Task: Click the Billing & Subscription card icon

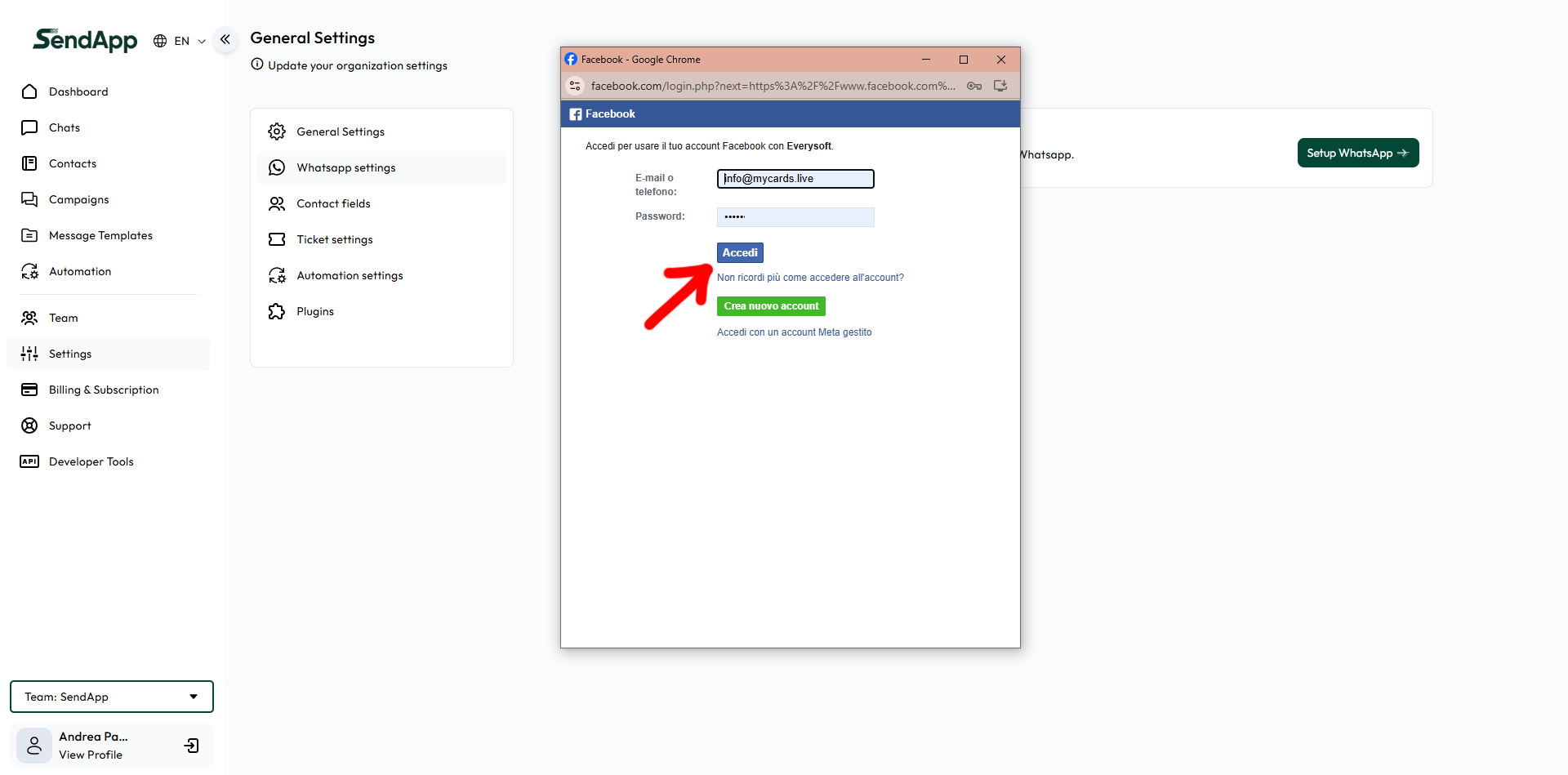Action: pyautogui.click(x=29, y=390)
